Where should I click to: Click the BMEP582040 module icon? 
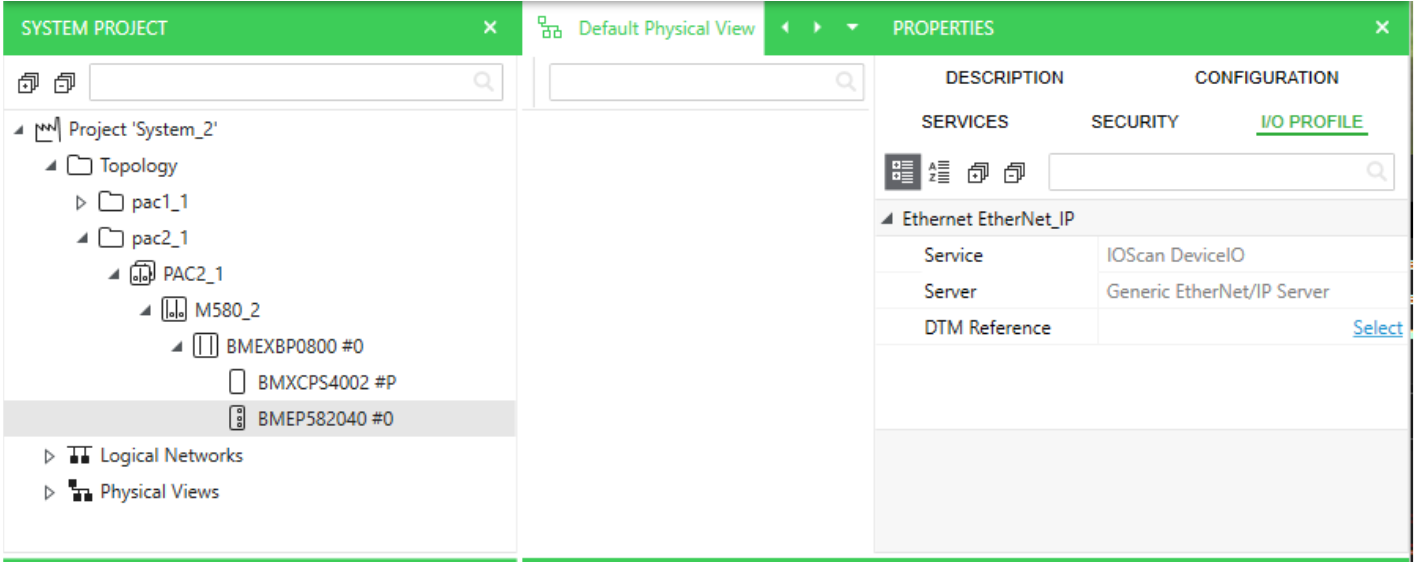click(x=237, y=418)
